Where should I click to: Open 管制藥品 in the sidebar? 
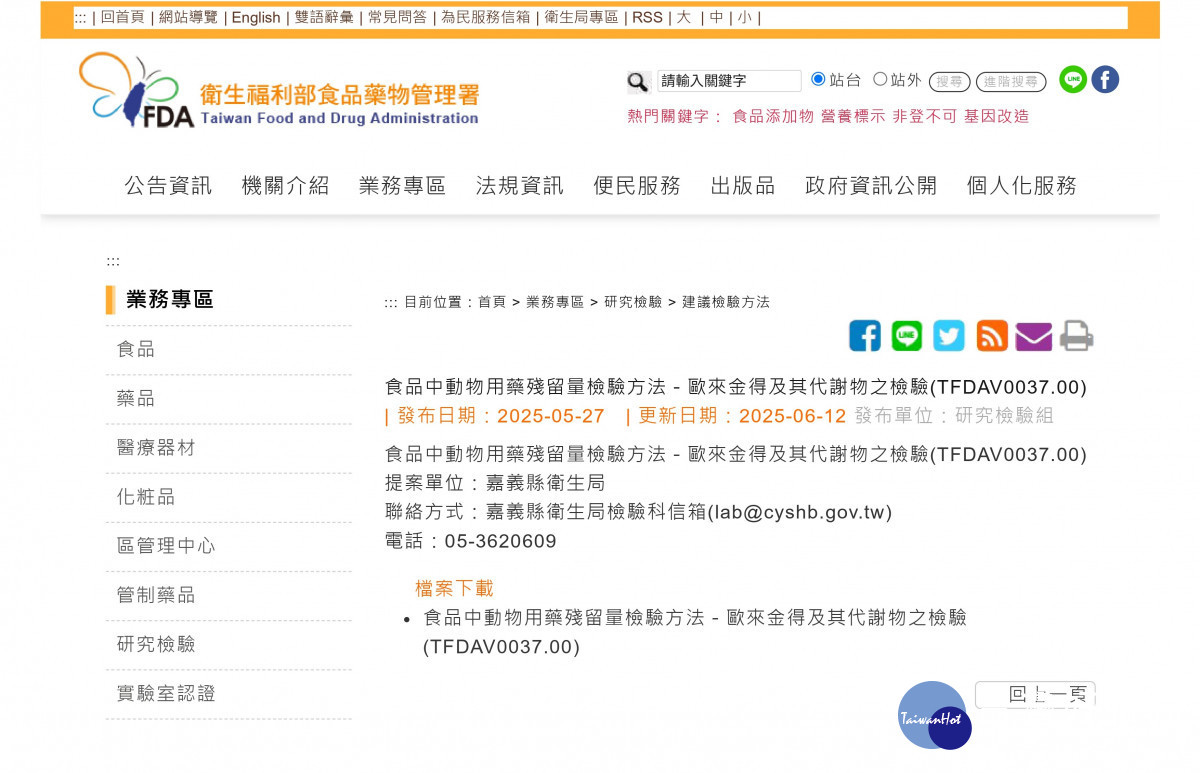[156, 594]
